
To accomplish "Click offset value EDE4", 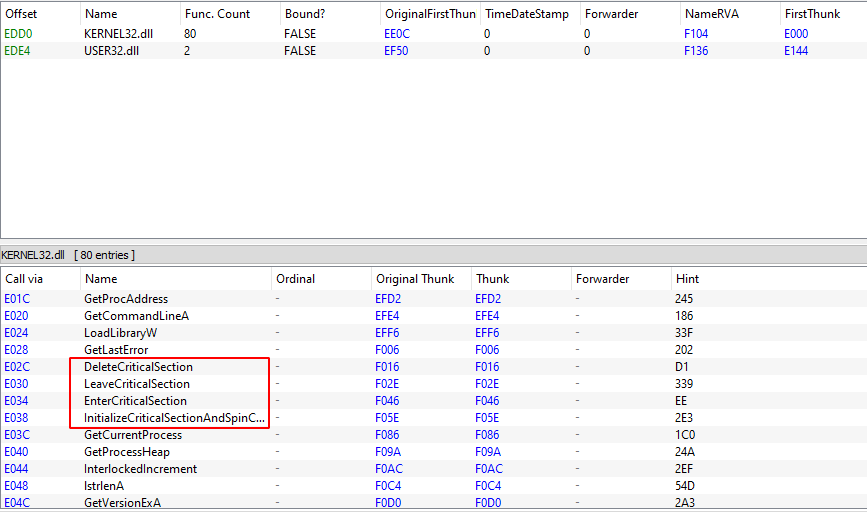I will [17, 51].
